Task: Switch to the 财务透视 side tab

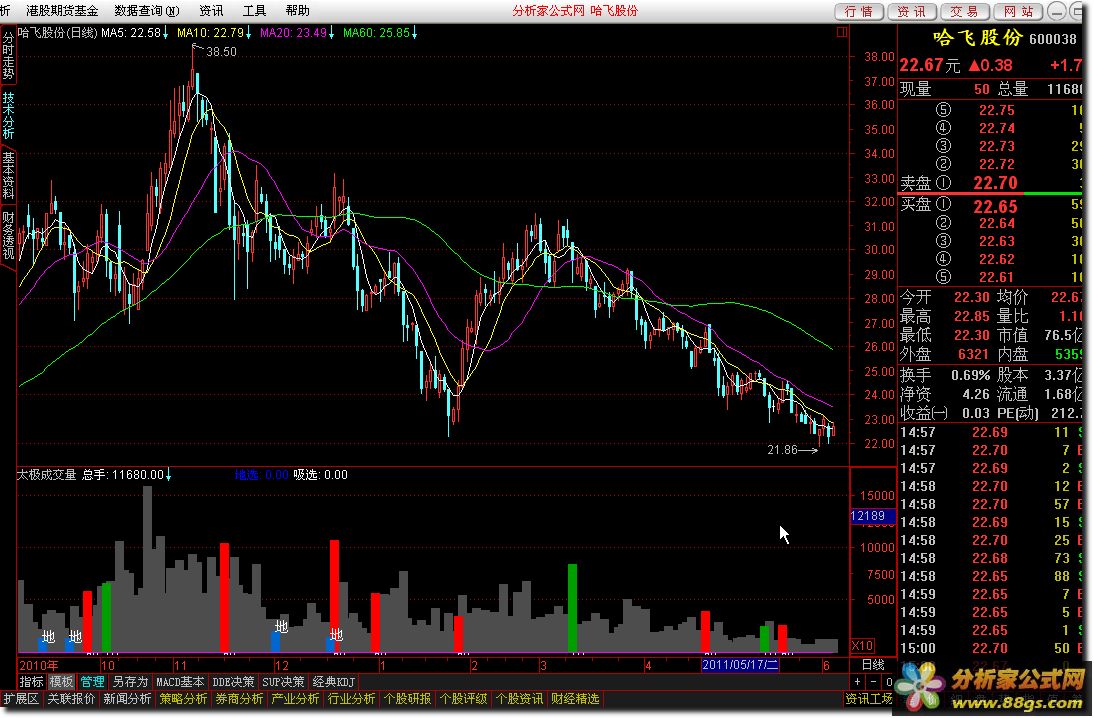Action: [x=8, y=235]
